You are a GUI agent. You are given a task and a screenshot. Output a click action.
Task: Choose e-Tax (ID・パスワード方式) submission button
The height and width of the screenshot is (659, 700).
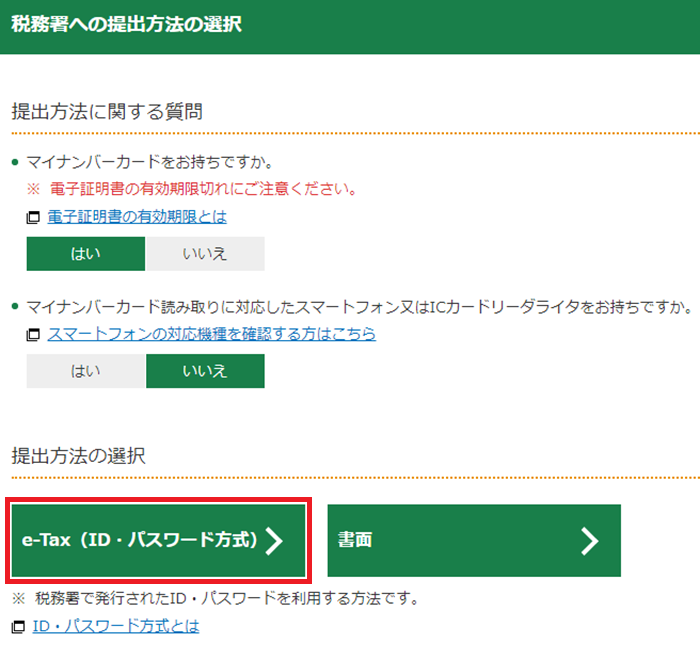click(158, 540)
